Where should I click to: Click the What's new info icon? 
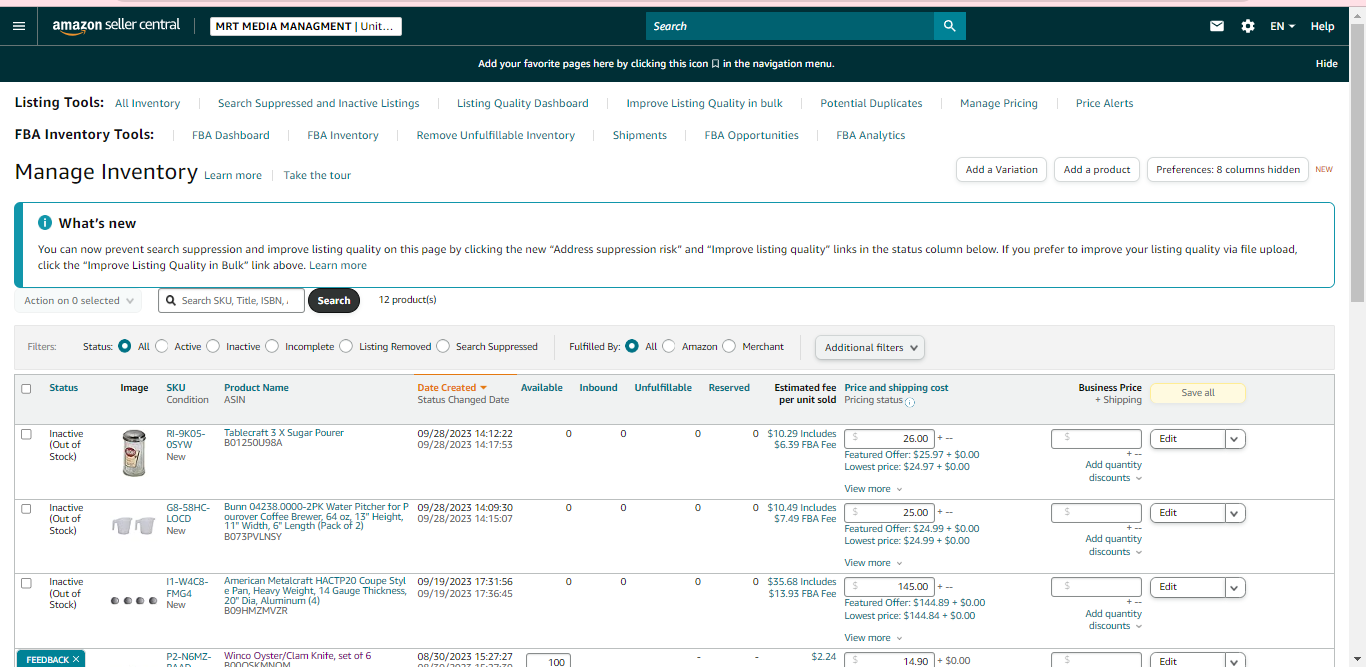[x=45, y=223]
